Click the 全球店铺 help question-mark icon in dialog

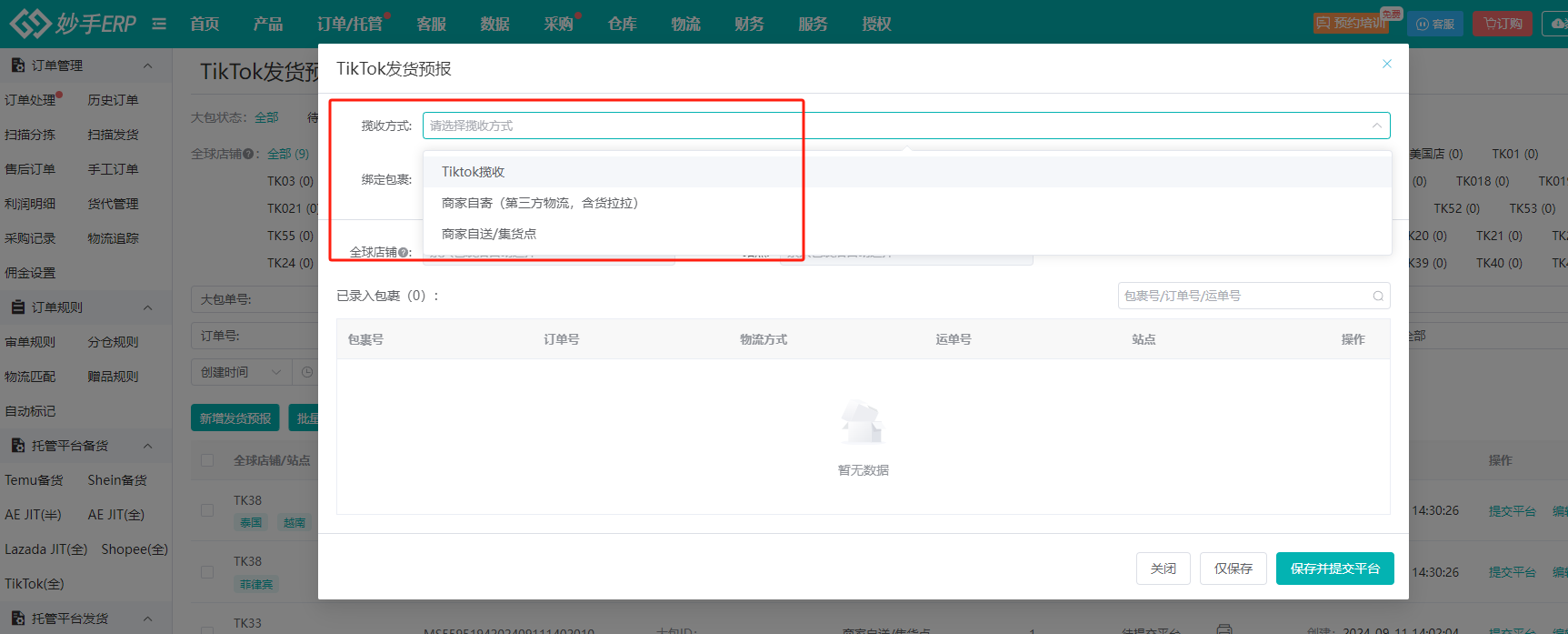[403, 252]
